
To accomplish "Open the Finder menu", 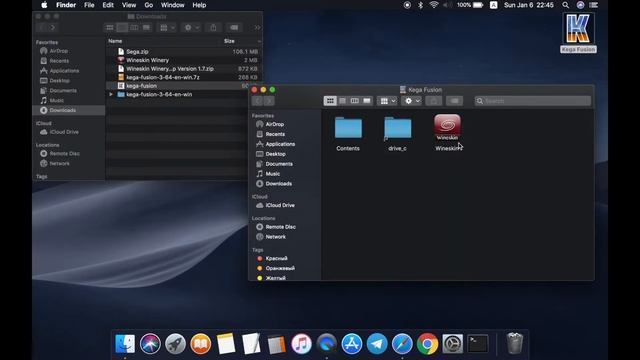I will (66, 5).
